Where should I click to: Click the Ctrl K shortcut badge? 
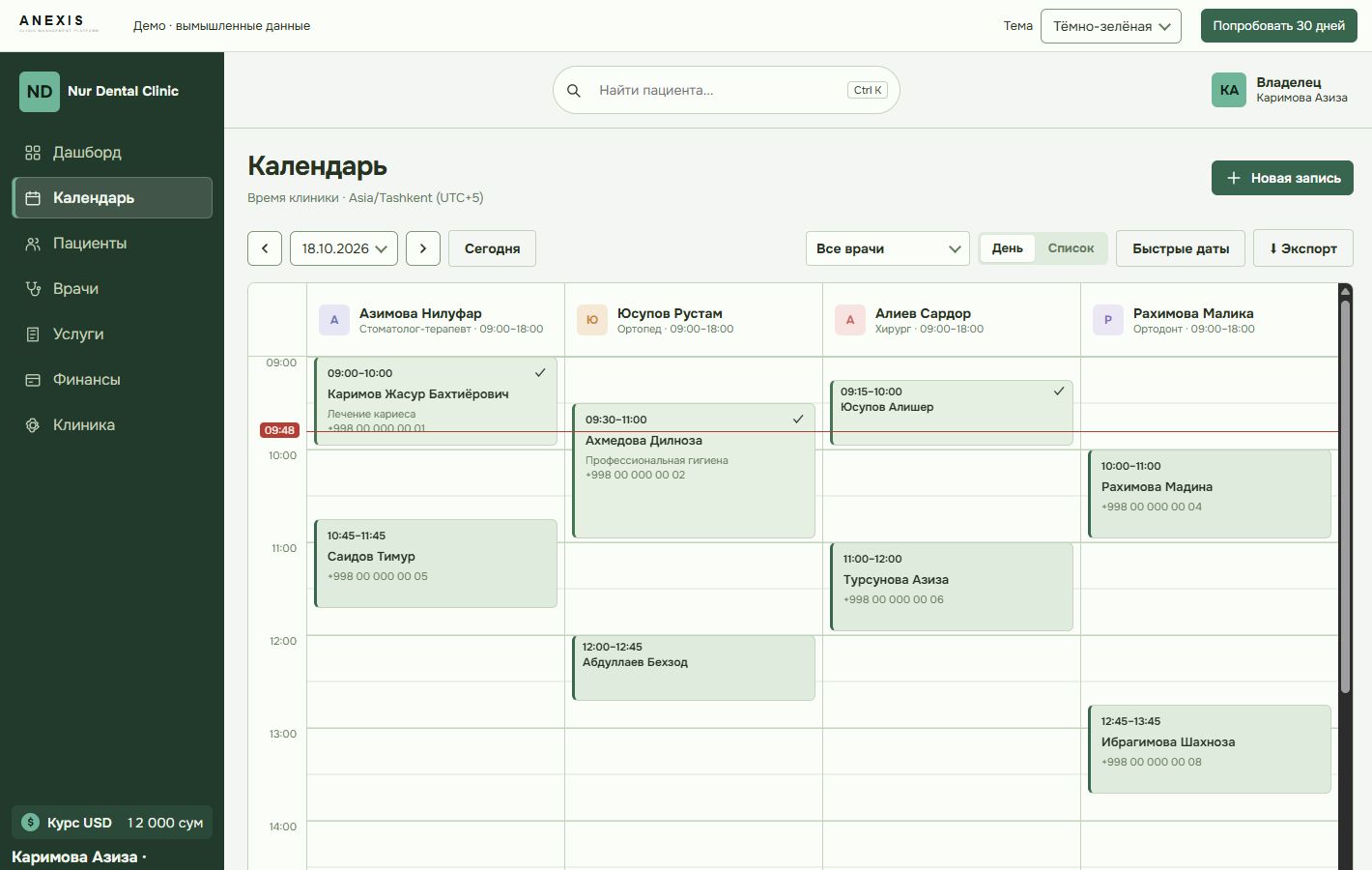point(868,90)
